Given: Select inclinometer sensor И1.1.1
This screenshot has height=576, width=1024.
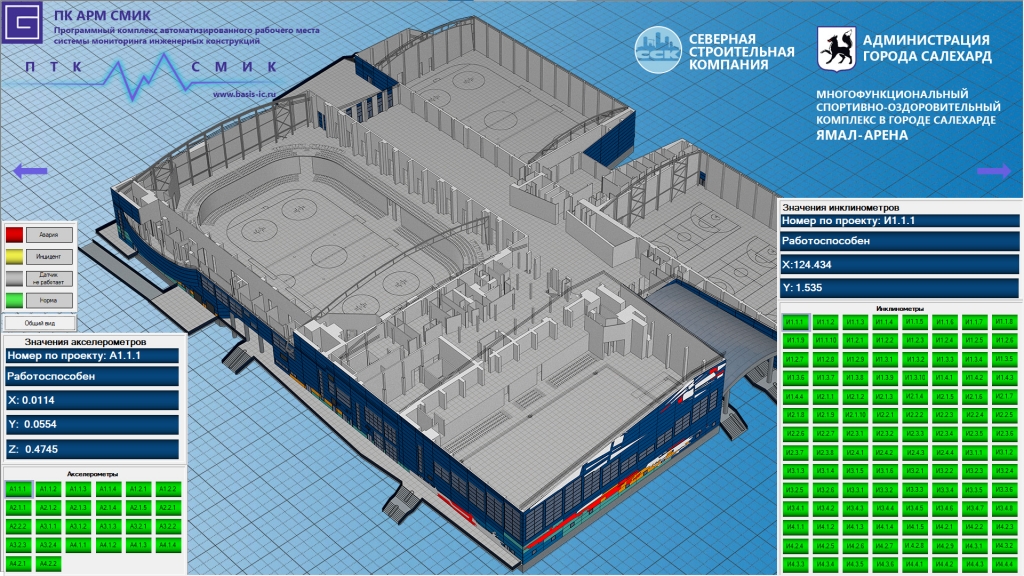Looking at the screenshot, I should point(796,322).
